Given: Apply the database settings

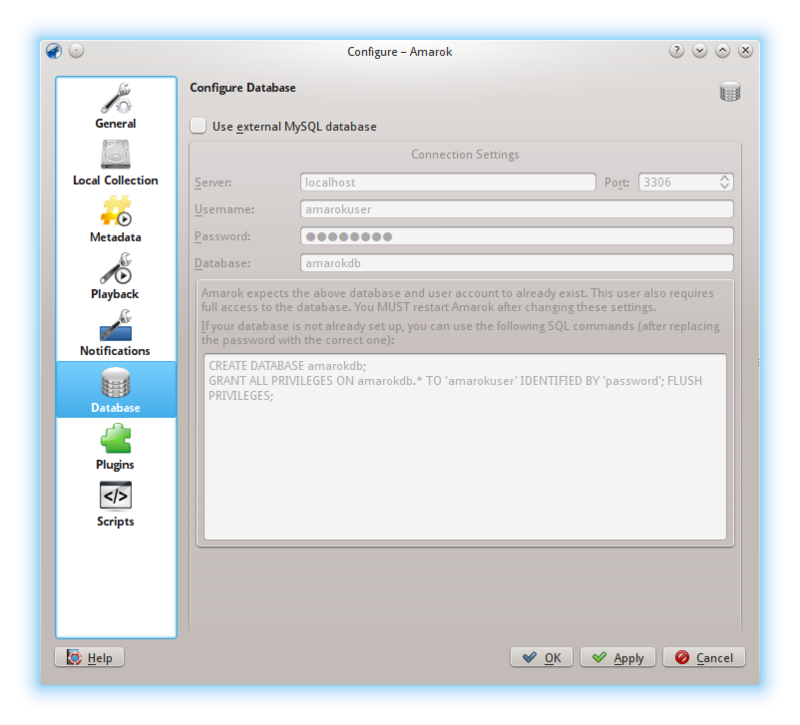Looking at the screenshot, I should pos(618,657).
